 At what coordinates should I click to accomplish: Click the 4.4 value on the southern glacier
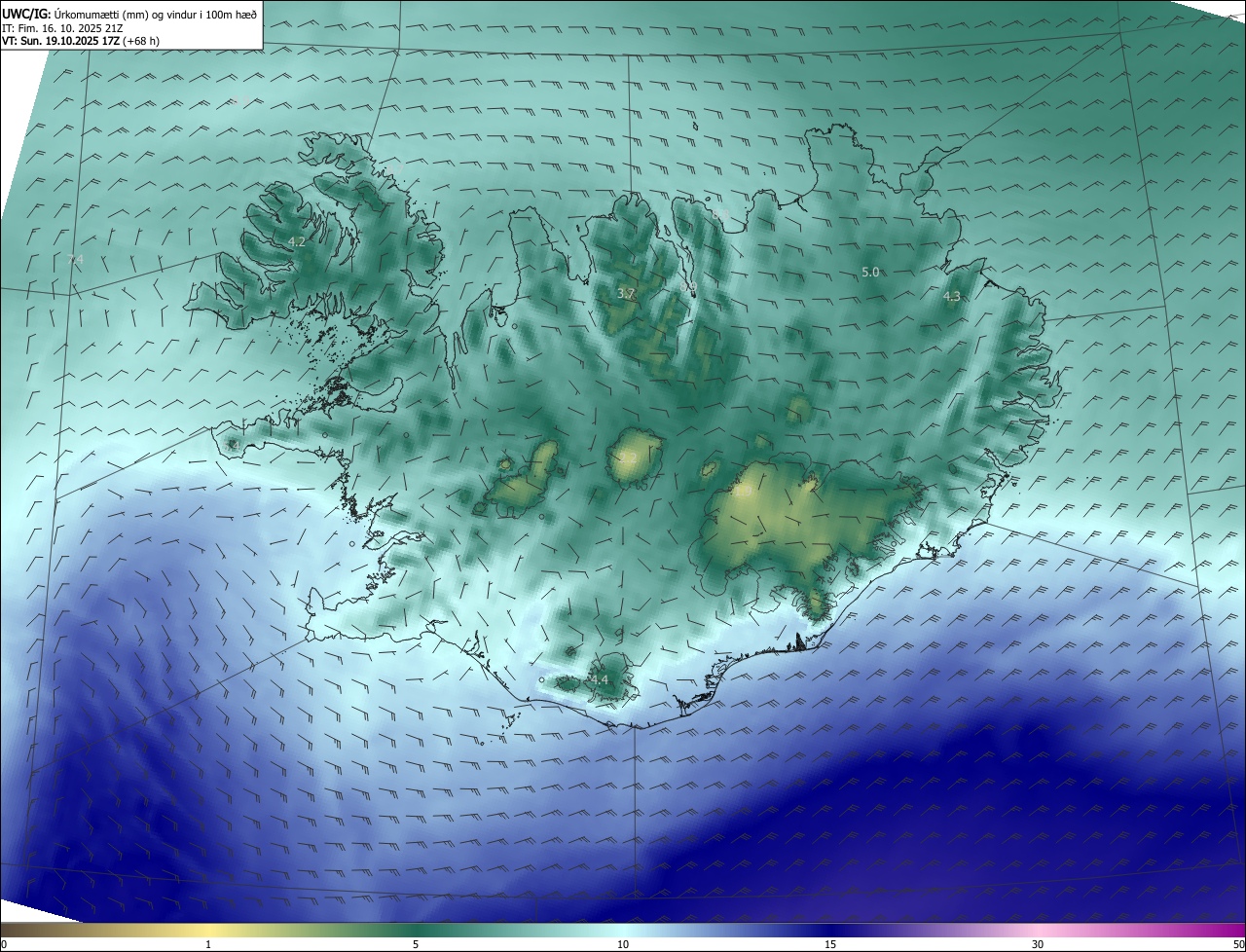point(600,679)
